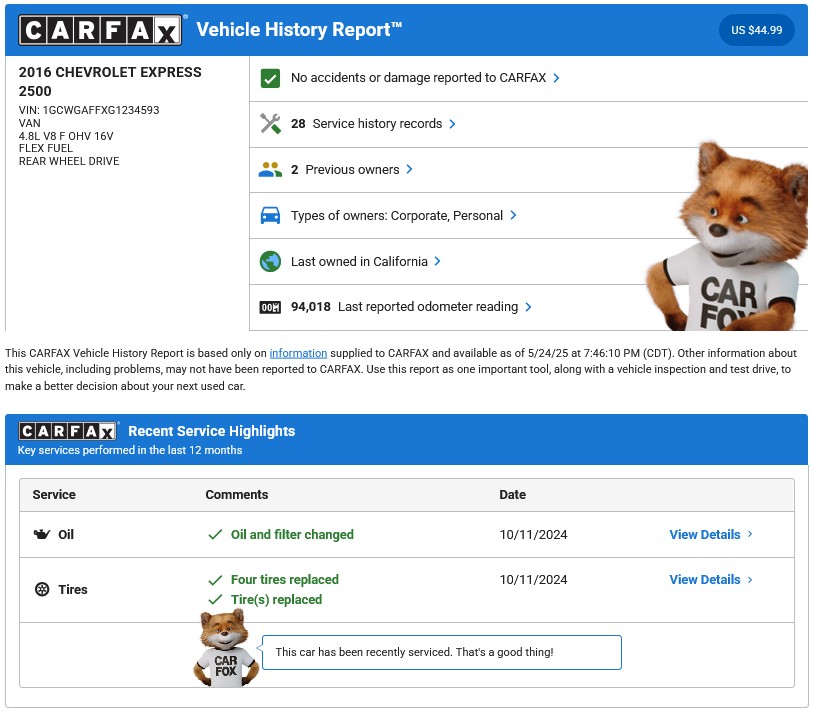Expand the No accidents reported chevron
The width and height of the screenshot is (813, 713).
tap(556, 78)
